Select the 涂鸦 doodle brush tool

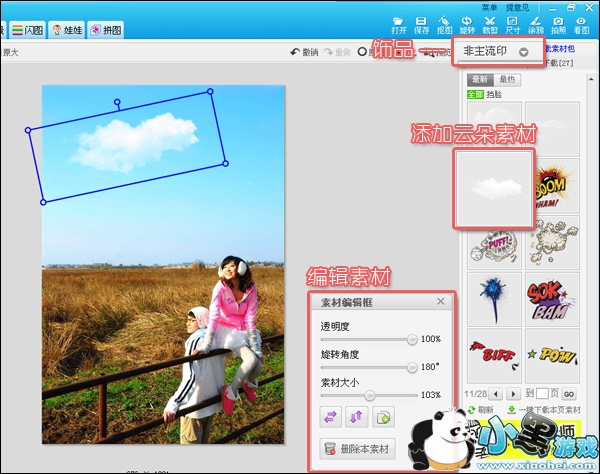(536, 25)
